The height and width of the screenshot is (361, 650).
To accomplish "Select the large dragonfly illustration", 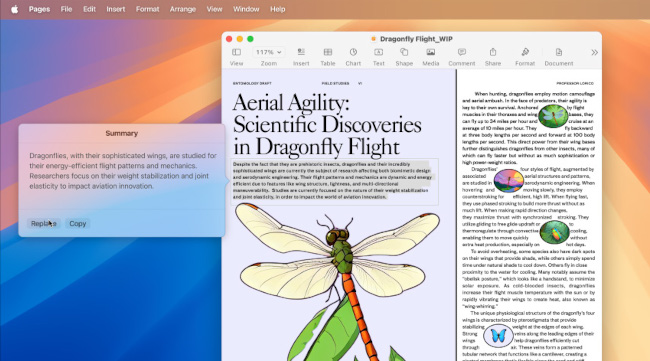I will (338, 282).
